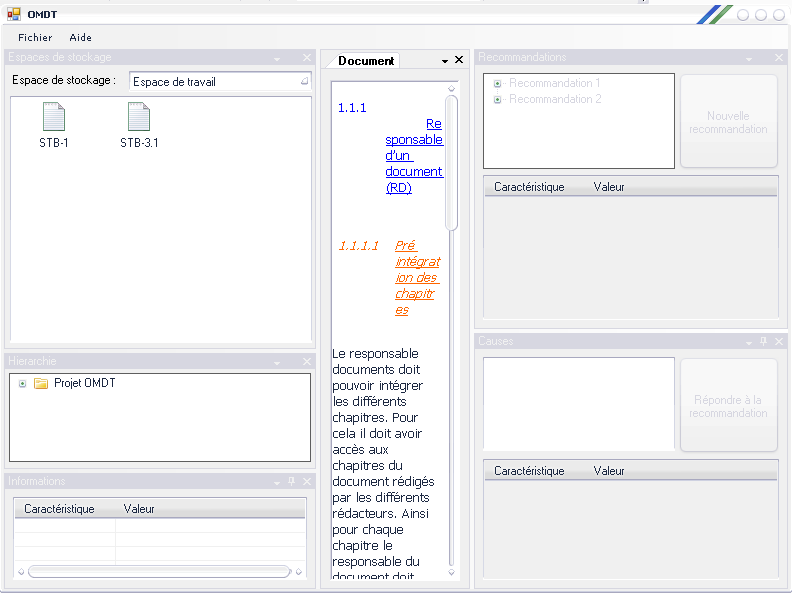792x593 pixels.
Task: Open the Recommandations panel options arrow
Action: click(748, 58)
